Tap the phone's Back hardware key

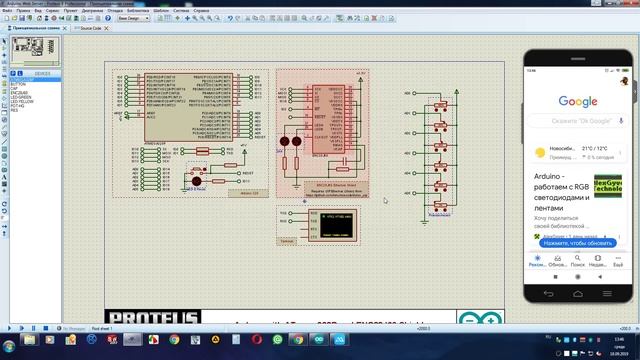(549, 293)
